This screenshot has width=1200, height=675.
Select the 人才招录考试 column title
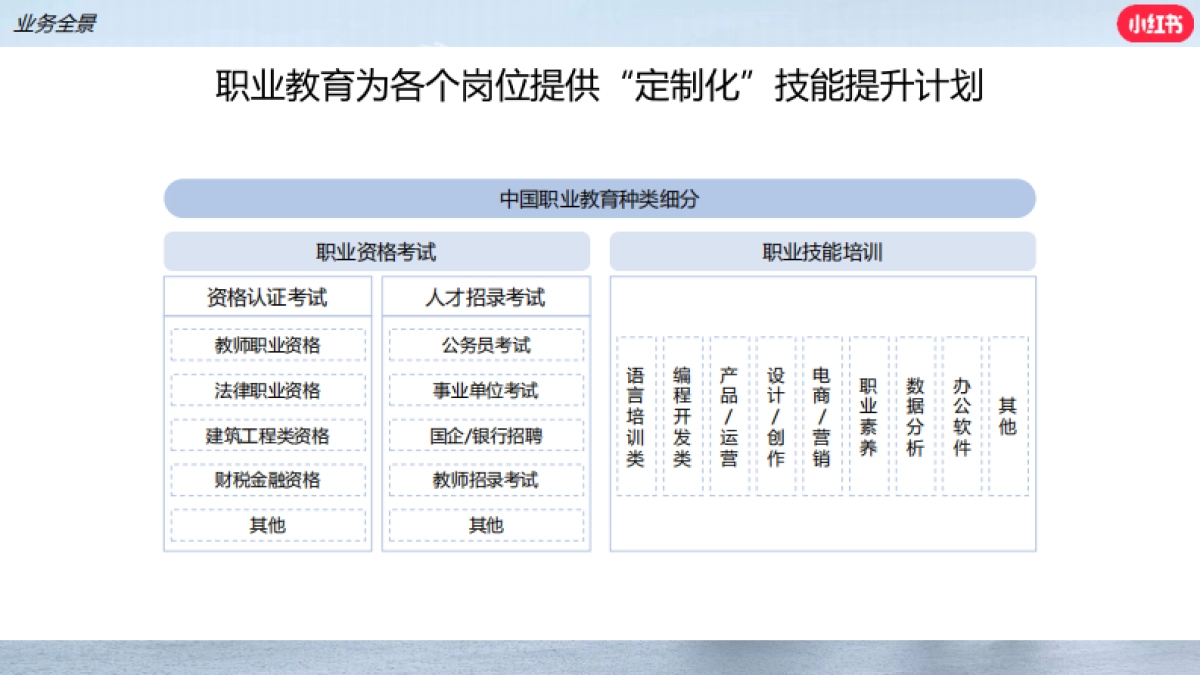click(x=486, y=297)
